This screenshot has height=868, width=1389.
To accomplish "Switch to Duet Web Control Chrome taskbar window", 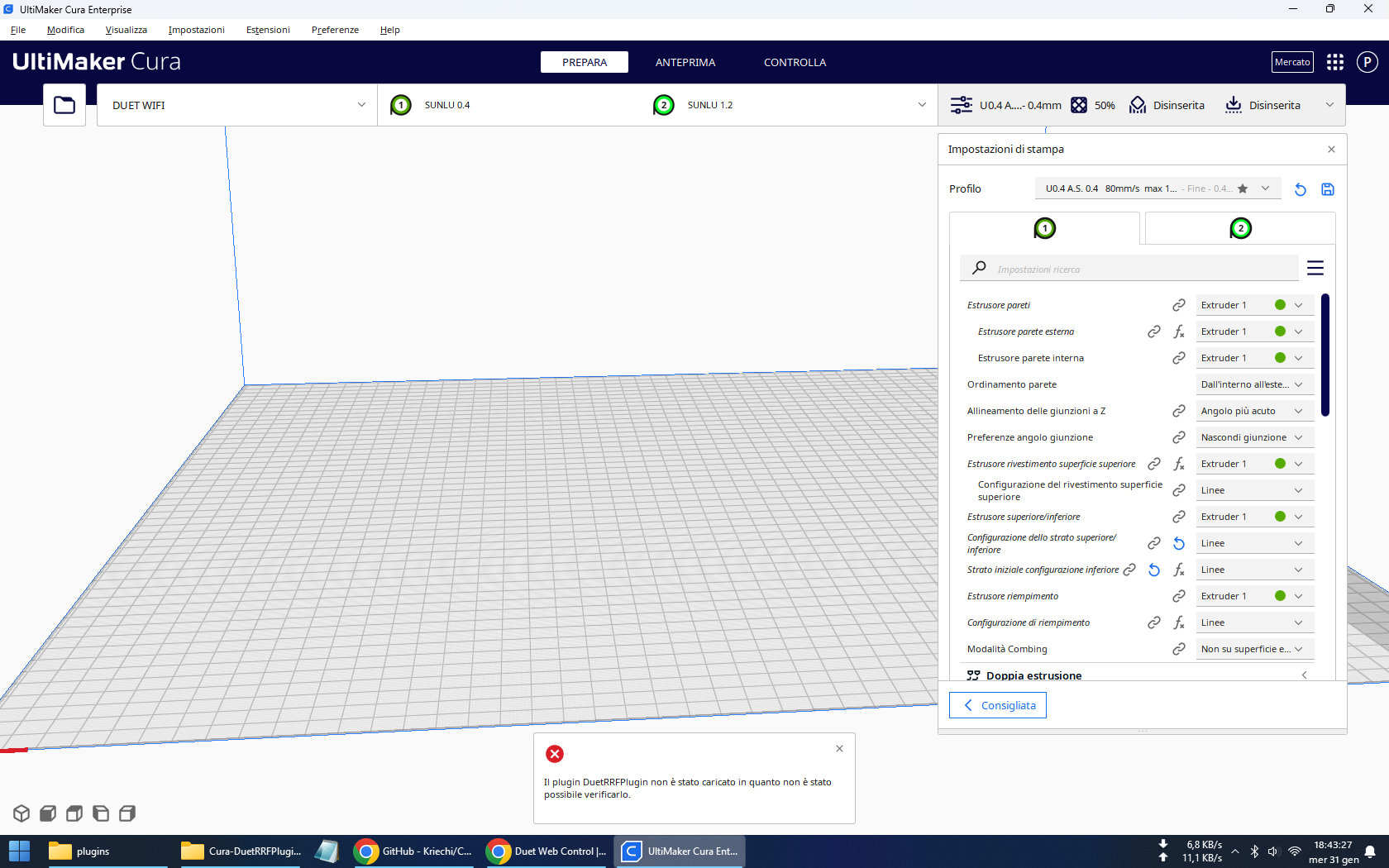I will [x=547, y=851].
